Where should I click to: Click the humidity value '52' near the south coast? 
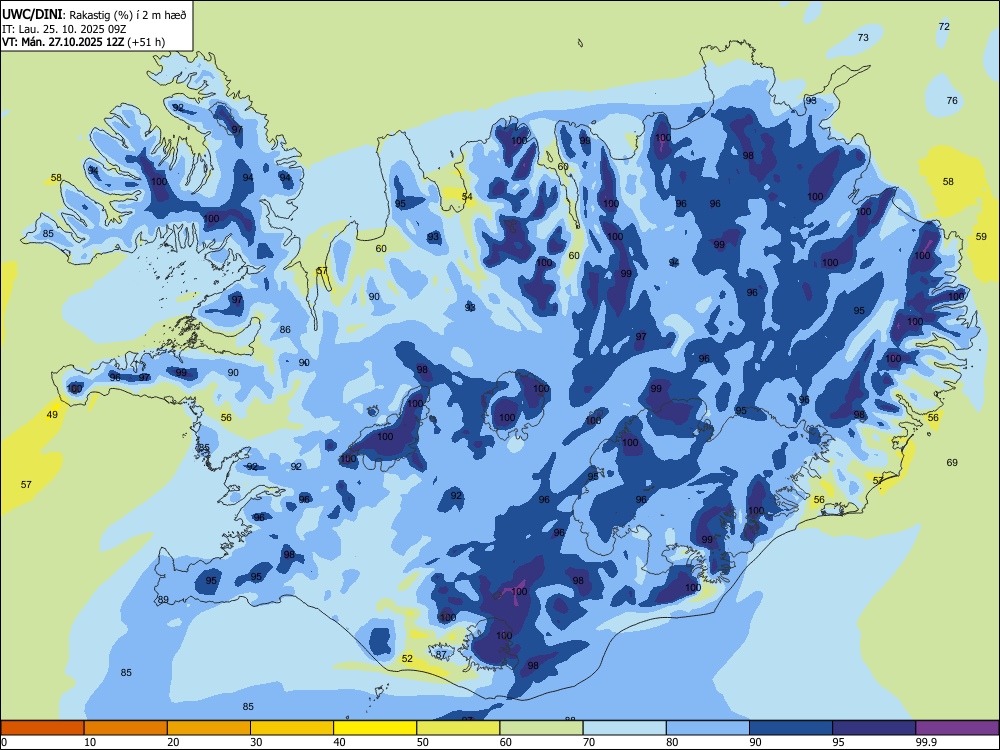click(x=408, y=659)
